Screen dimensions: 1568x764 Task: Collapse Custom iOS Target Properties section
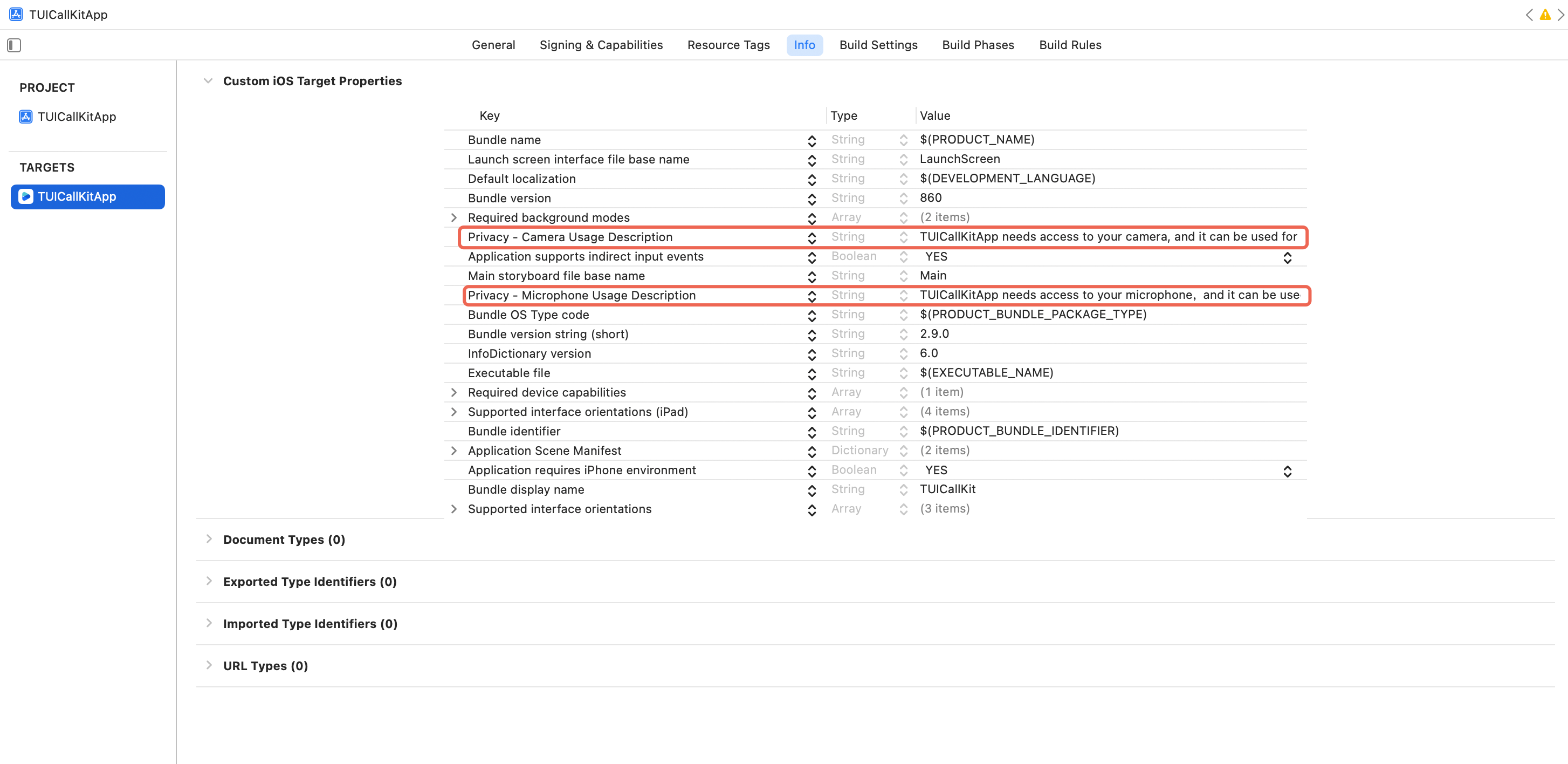[x=208, y=81]
